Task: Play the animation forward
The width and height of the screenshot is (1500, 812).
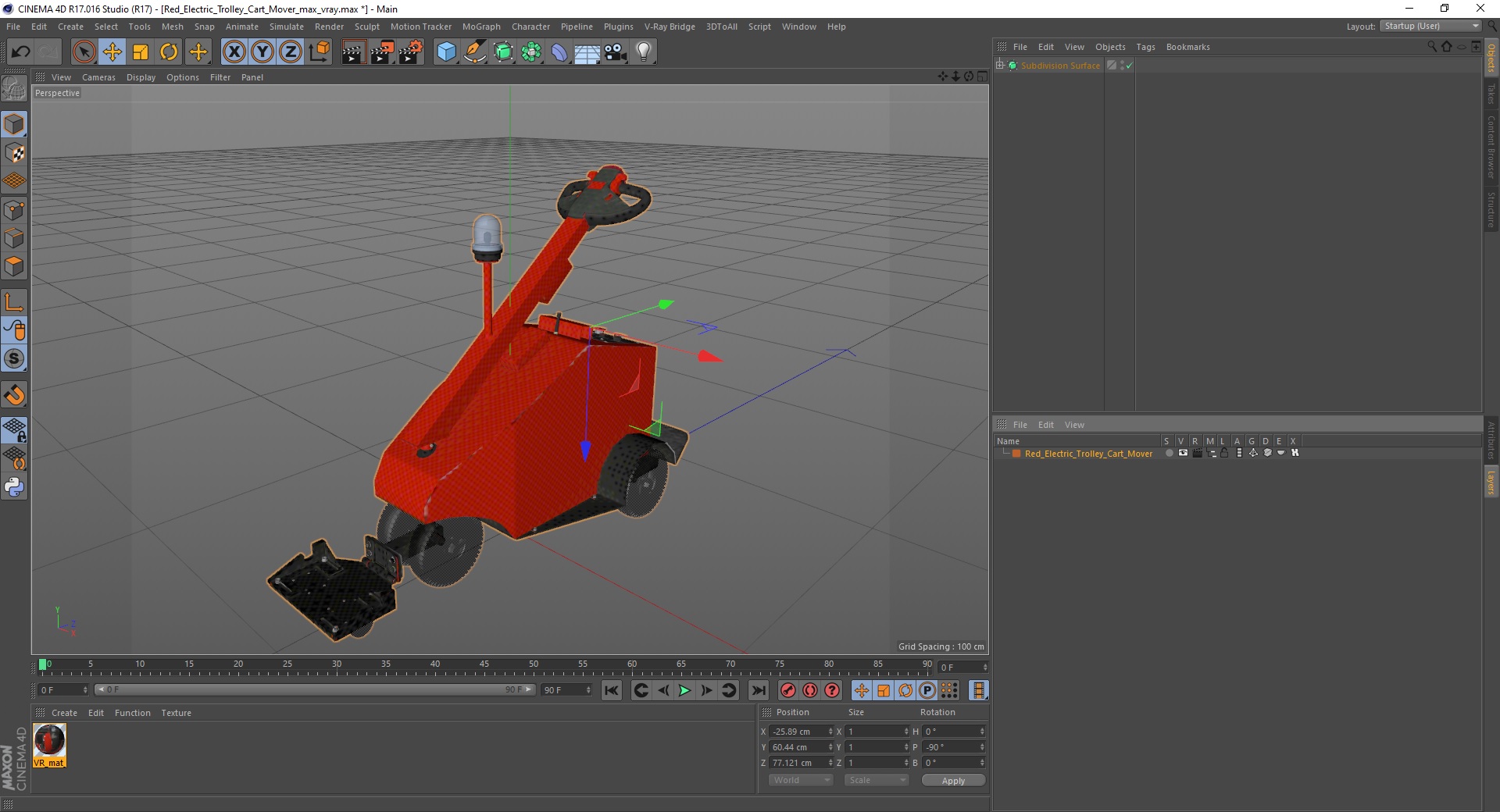Action: coord(684,690)
